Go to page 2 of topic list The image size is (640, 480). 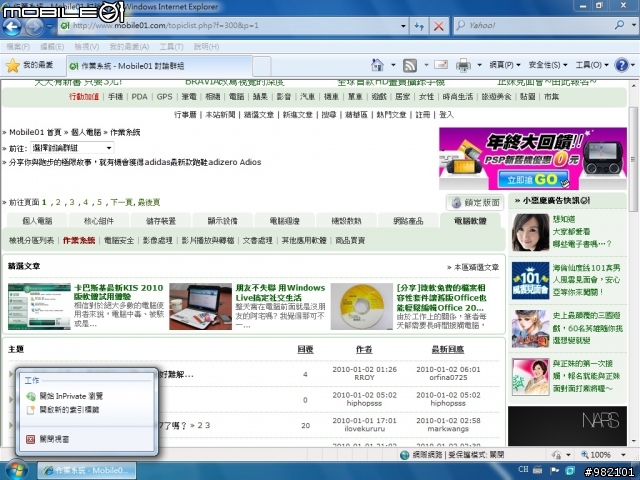point(58,202)
